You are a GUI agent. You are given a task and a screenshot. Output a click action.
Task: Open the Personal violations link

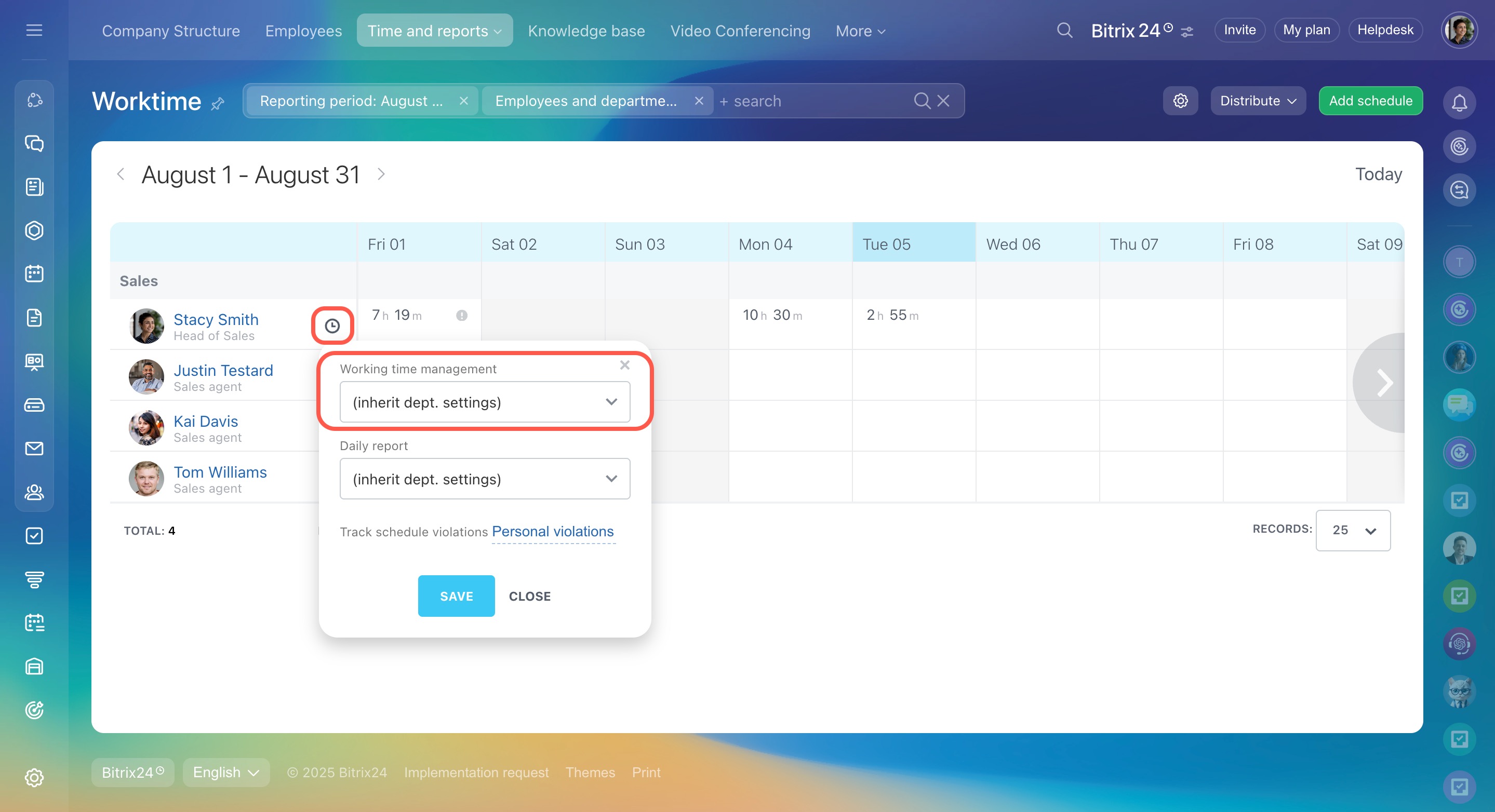(x=553, y=531)
